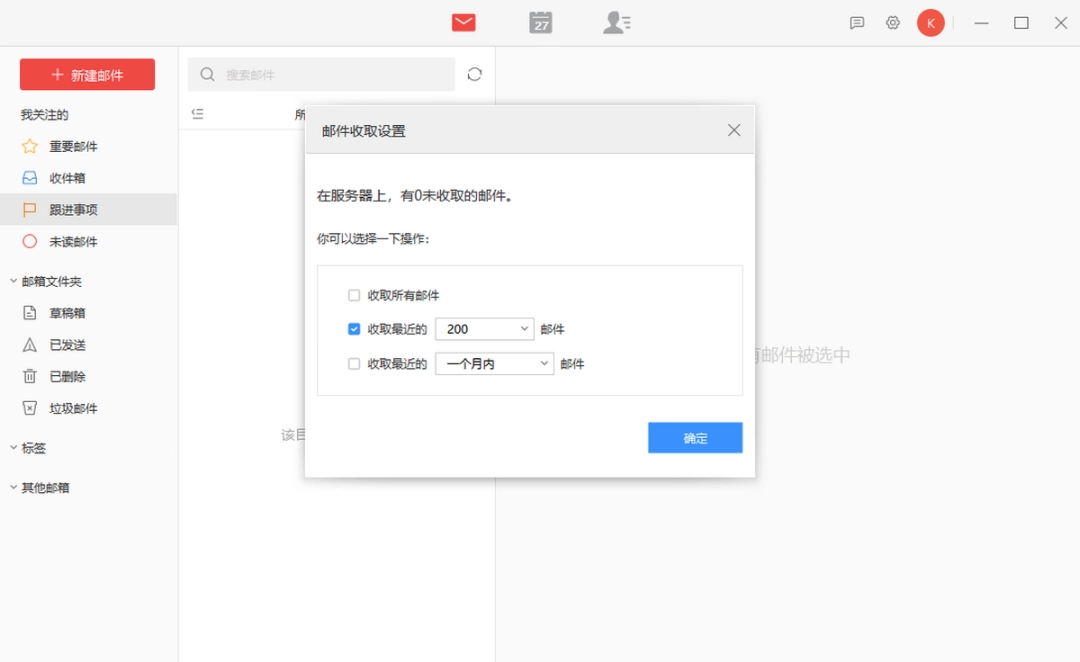
Task: Select 跟进事项 label in sidebar
Action: pos(73,210)
